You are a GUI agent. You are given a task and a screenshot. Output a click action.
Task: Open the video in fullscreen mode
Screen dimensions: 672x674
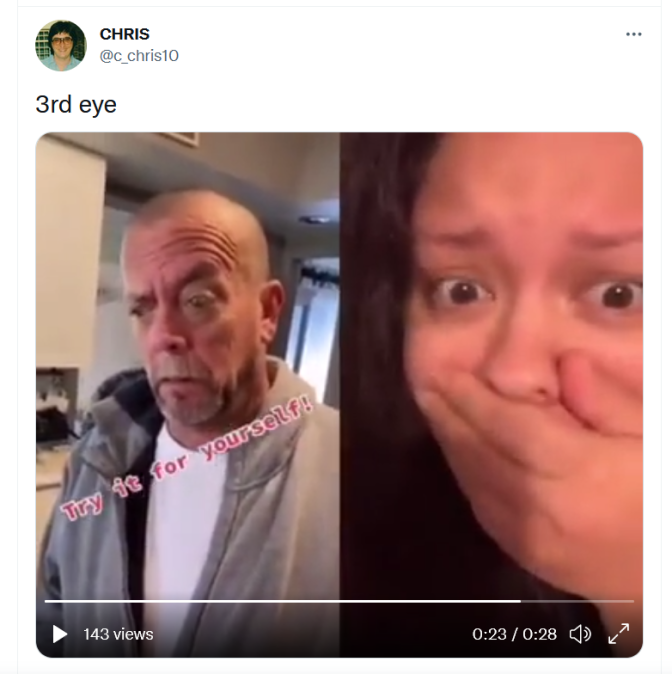[618, 634]
